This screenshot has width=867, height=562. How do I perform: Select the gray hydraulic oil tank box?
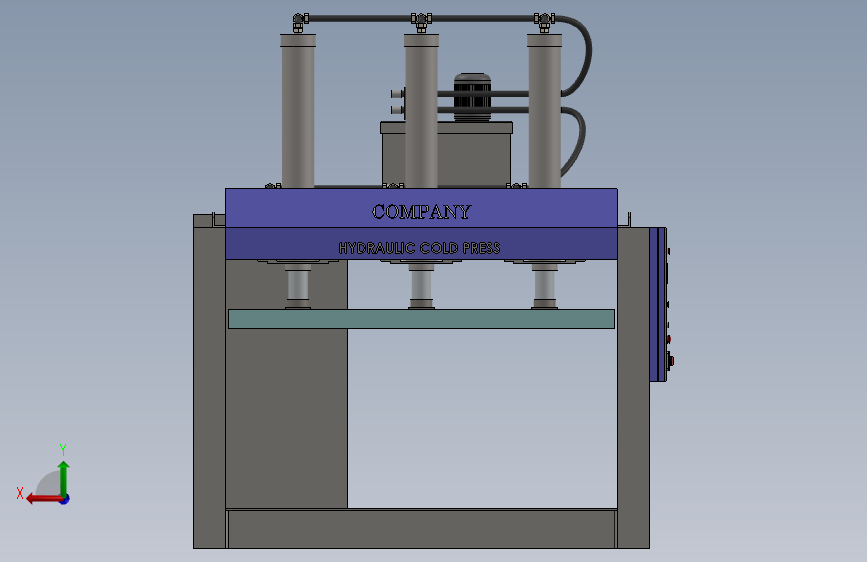click(x=446, y=155)
